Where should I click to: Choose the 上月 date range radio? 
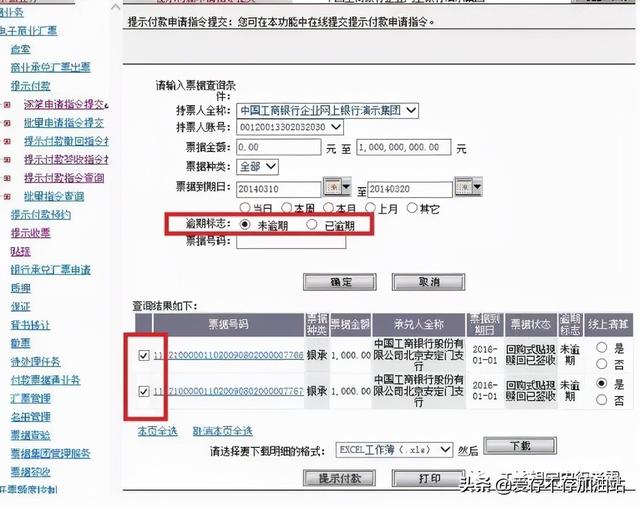370,208
